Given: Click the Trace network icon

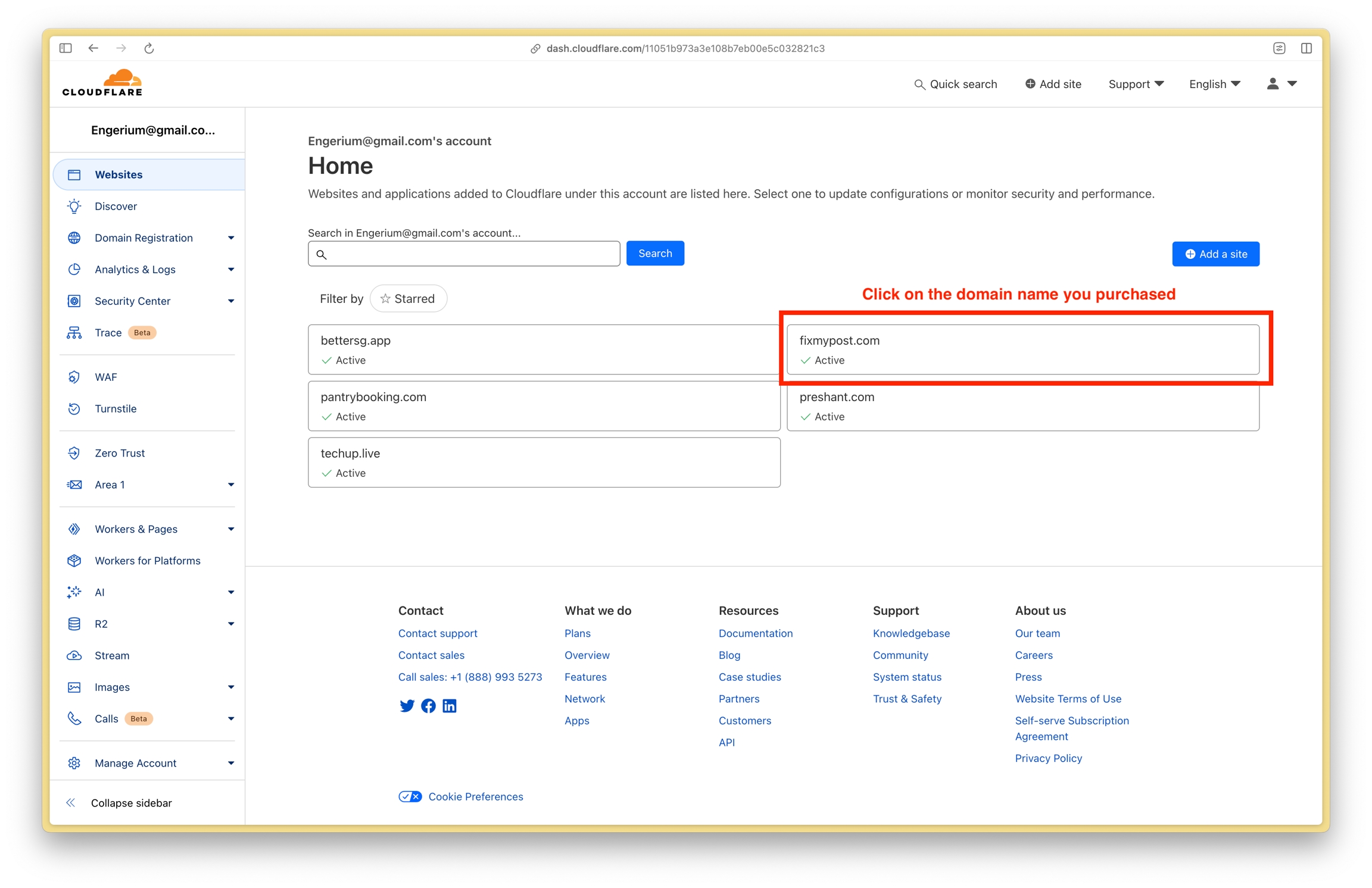Looking at the screenshot, I should [x=74, y=332].
